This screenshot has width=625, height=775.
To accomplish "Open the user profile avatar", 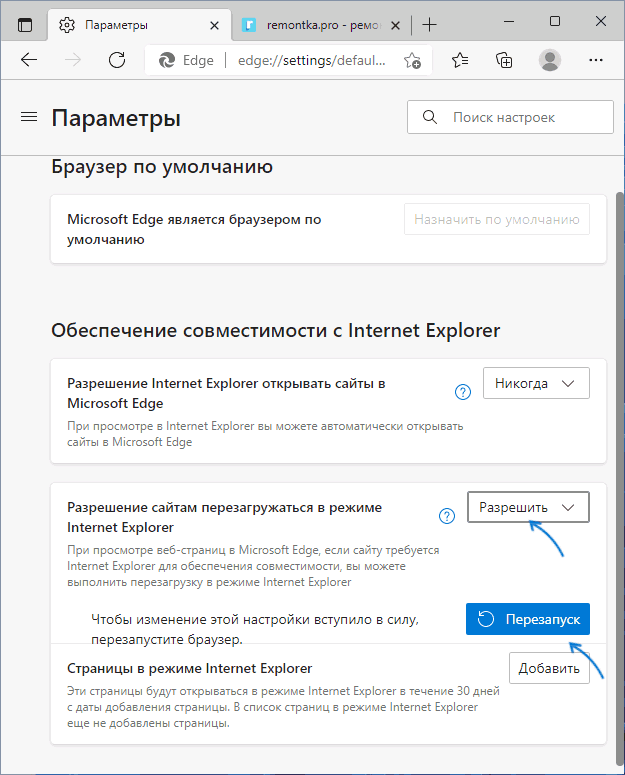I will point(549,60).
